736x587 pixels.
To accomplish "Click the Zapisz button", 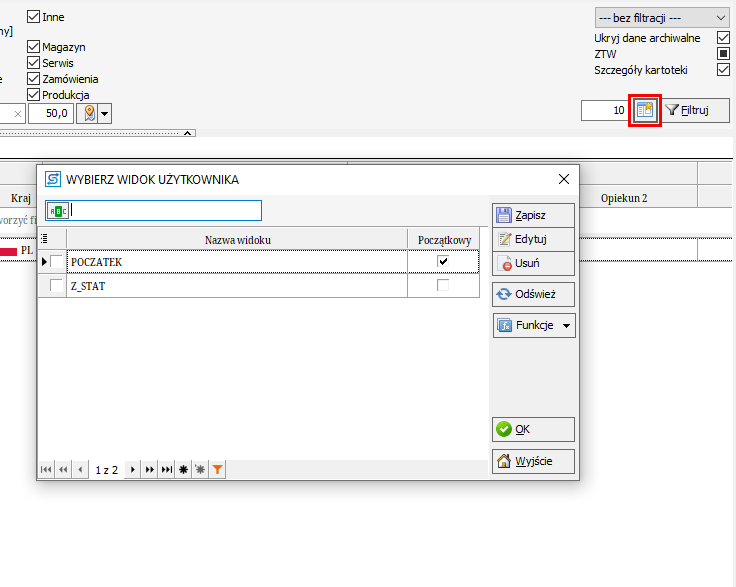I will tap(519, 216).
